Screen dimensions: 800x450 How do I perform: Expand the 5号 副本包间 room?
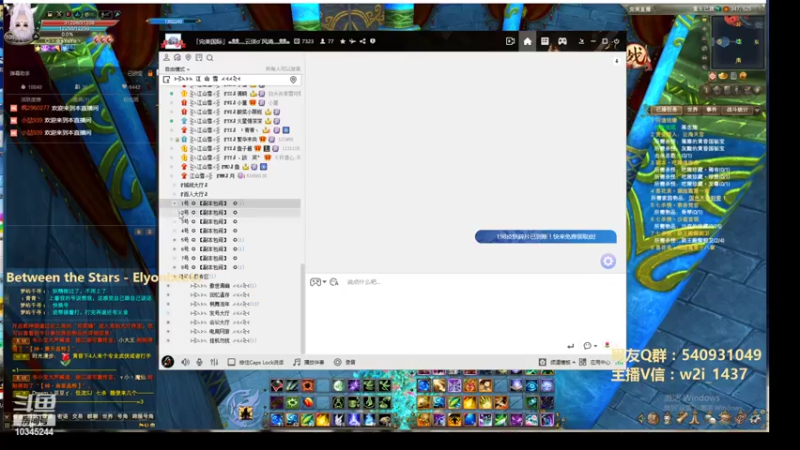174,240
